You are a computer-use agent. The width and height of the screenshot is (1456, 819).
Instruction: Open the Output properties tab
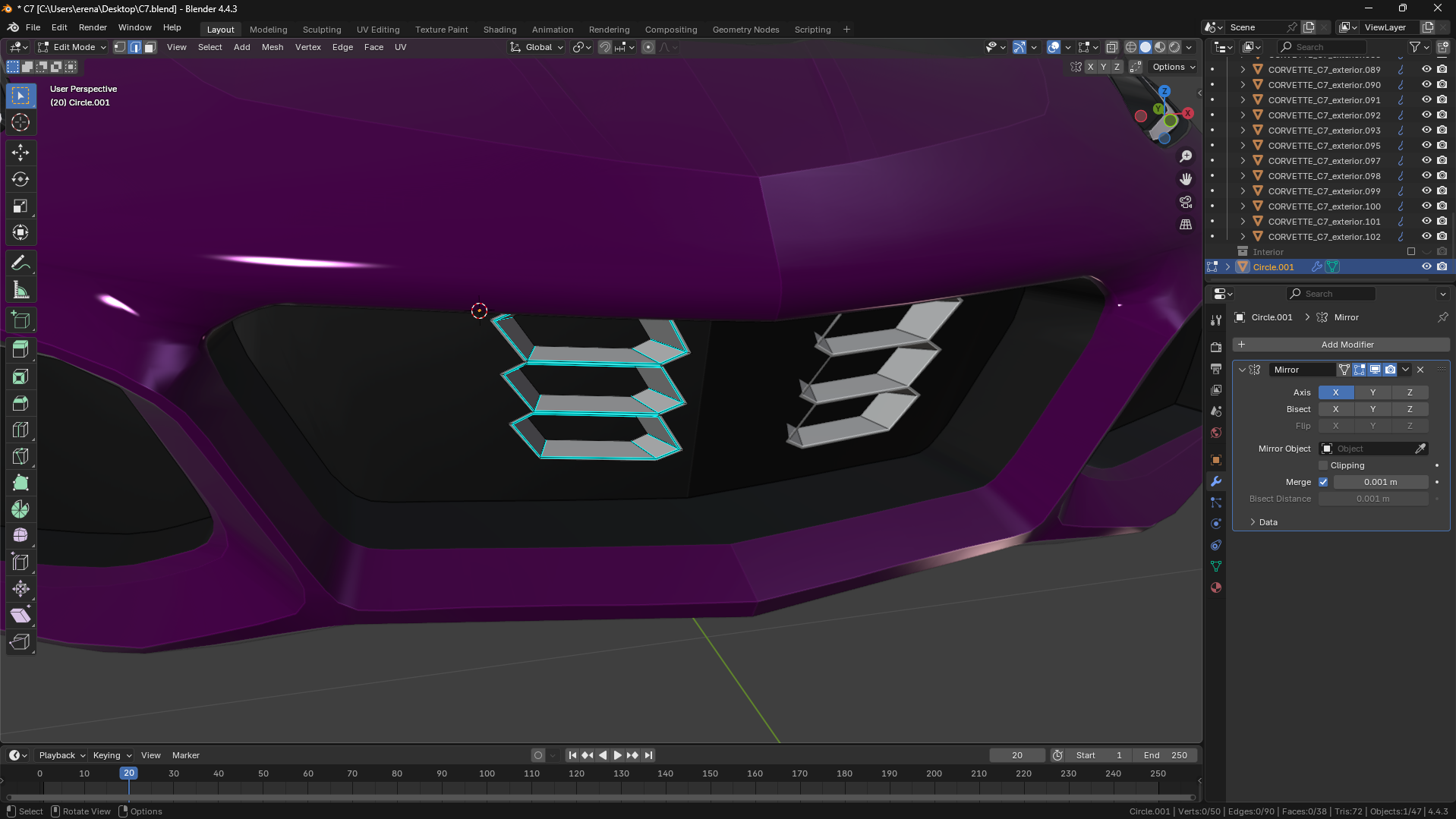click(x=1216, y=368)
